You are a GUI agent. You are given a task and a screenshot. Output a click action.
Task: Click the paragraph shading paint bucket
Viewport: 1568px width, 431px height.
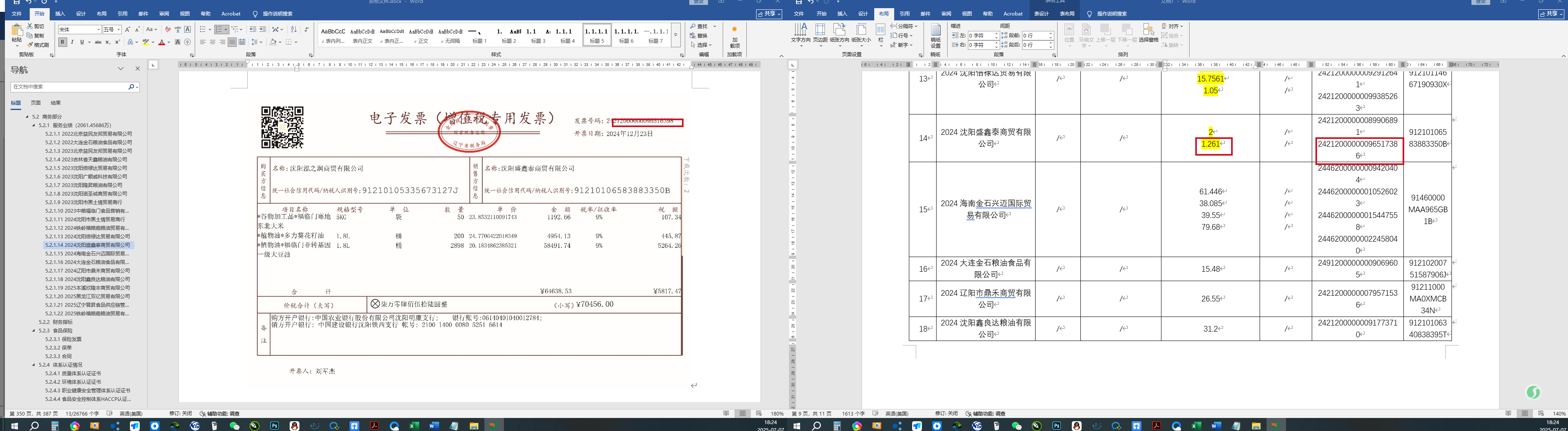point(273,43)
